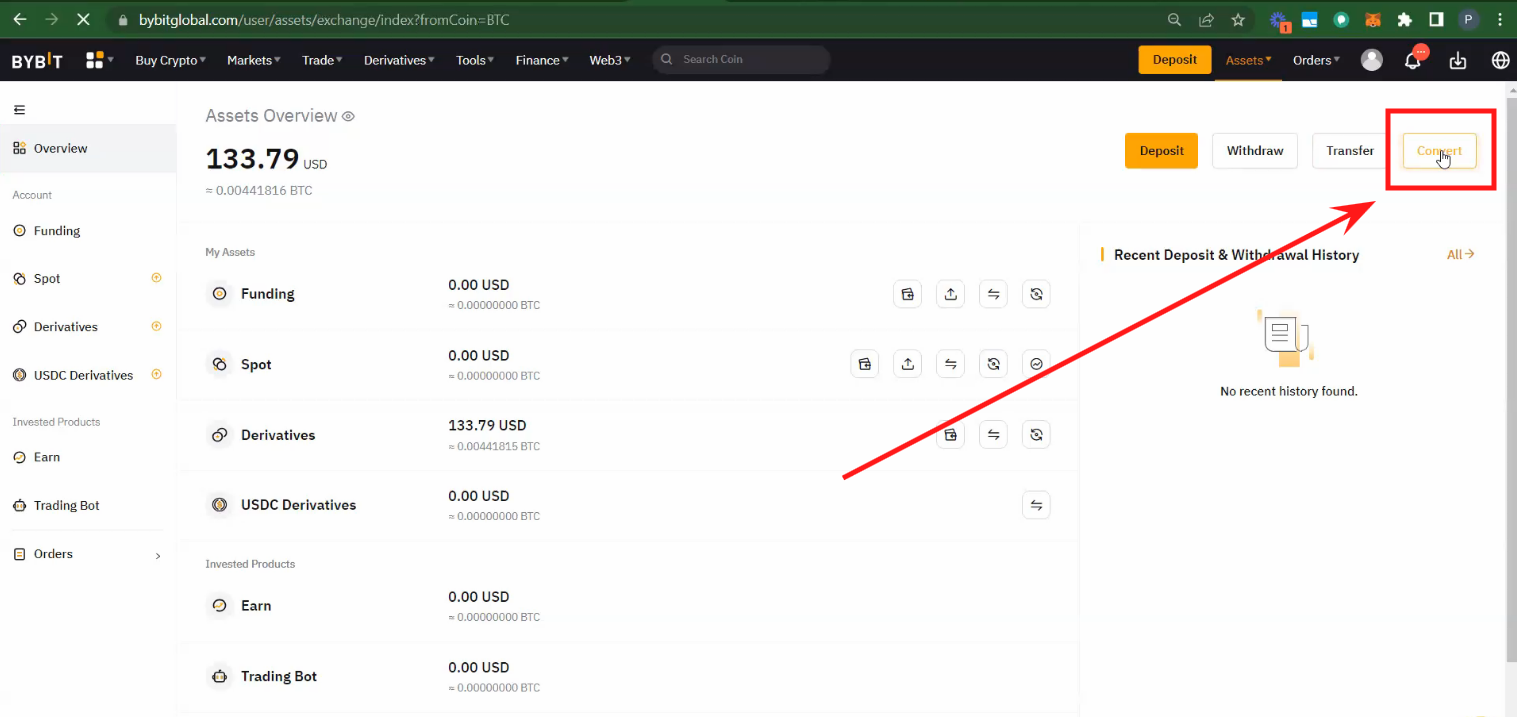Click the convert icon in Spot row

coord(993,364)
